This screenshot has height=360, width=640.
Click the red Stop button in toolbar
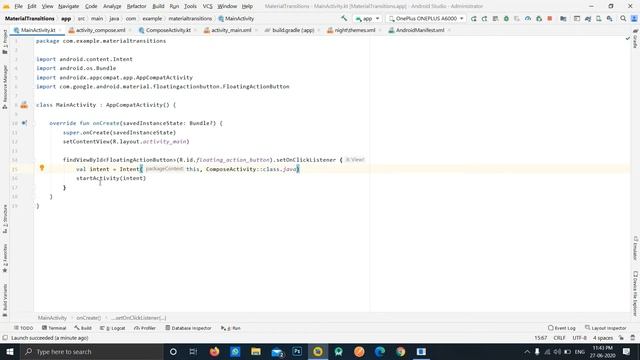pos(550,18)
